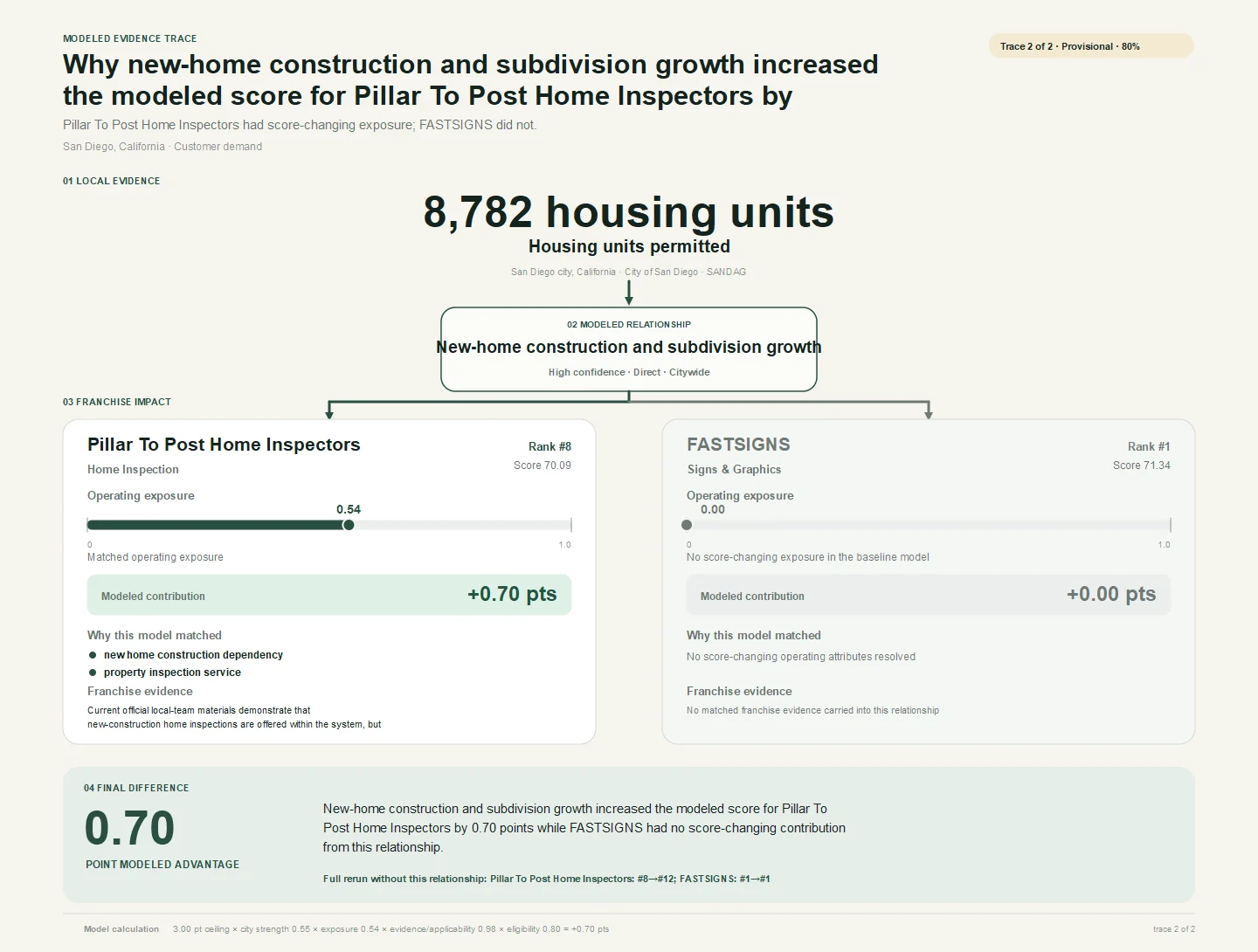This screenshot has width=1258, height=952.
Task: Click the "01 LOCAL EVIDENCE" section label
Action: pos(111,181)
